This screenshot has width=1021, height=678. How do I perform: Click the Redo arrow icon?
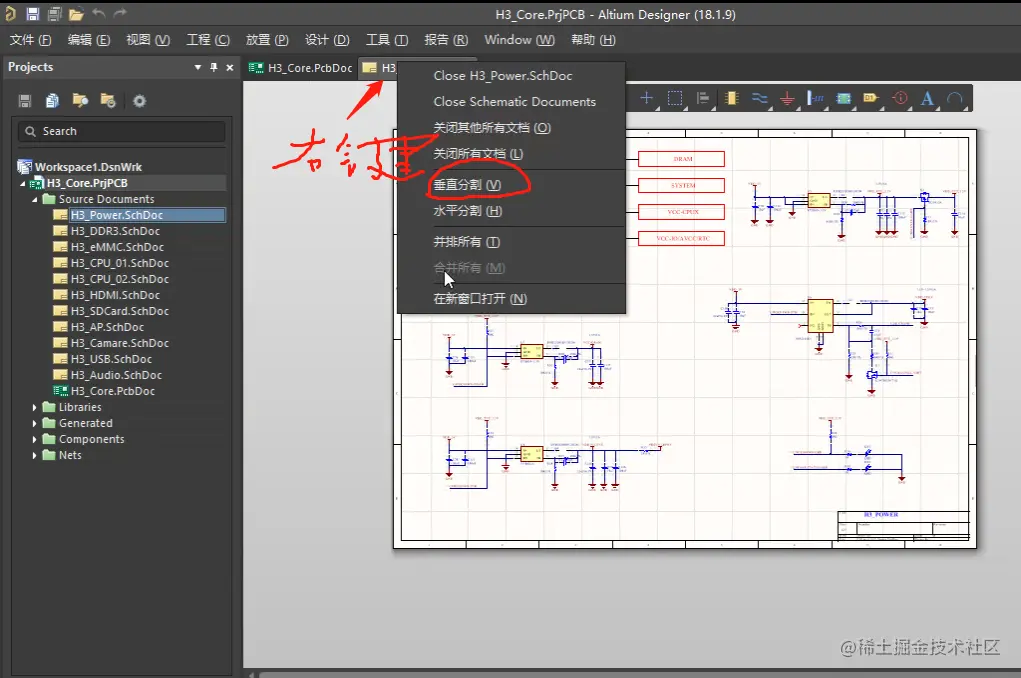(120, 13)
